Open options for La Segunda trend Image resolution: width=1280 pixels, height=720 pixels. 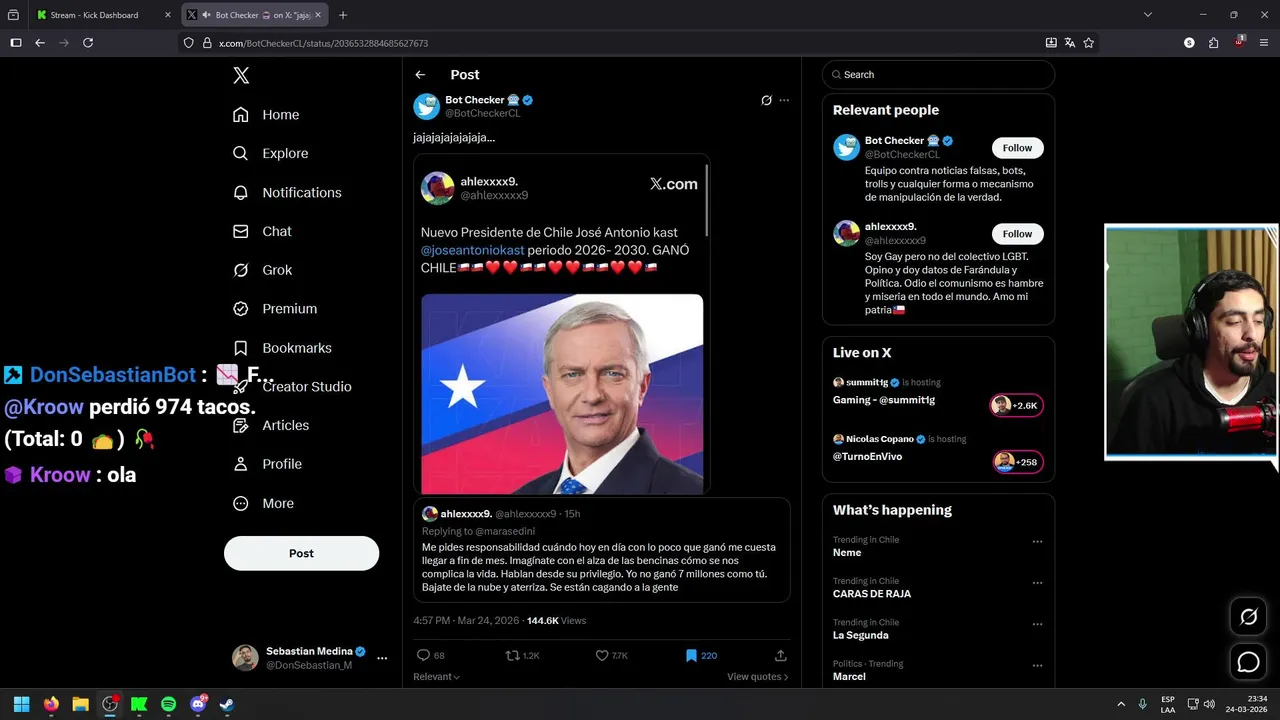coord(1037,624)
